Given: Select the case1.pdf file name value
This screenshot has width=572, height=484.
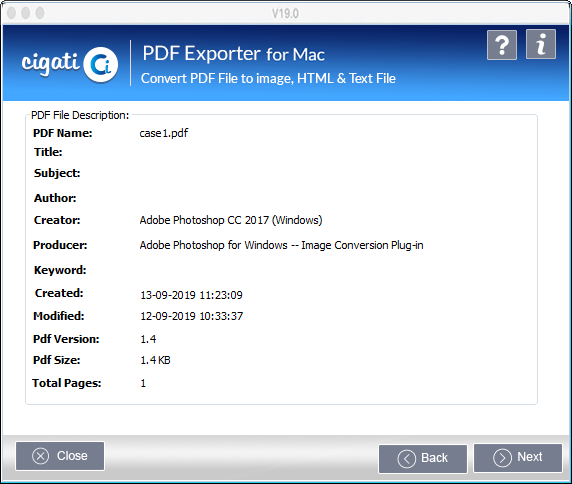Looking at the screenshot, I should point(164,133).
